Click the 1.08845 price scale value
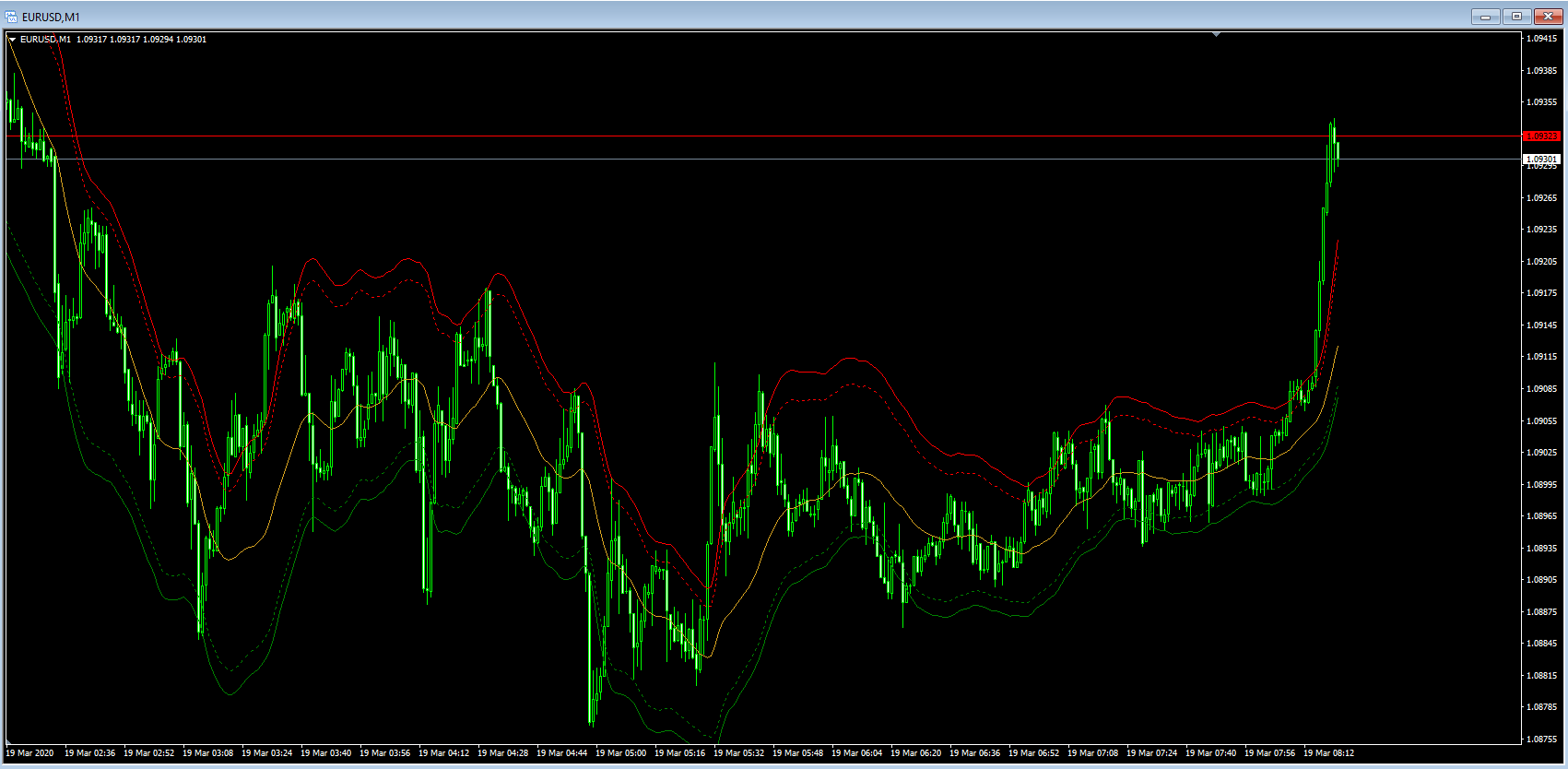The image size is (1568, 769). pyautogui.click(x=1542, y=644)
